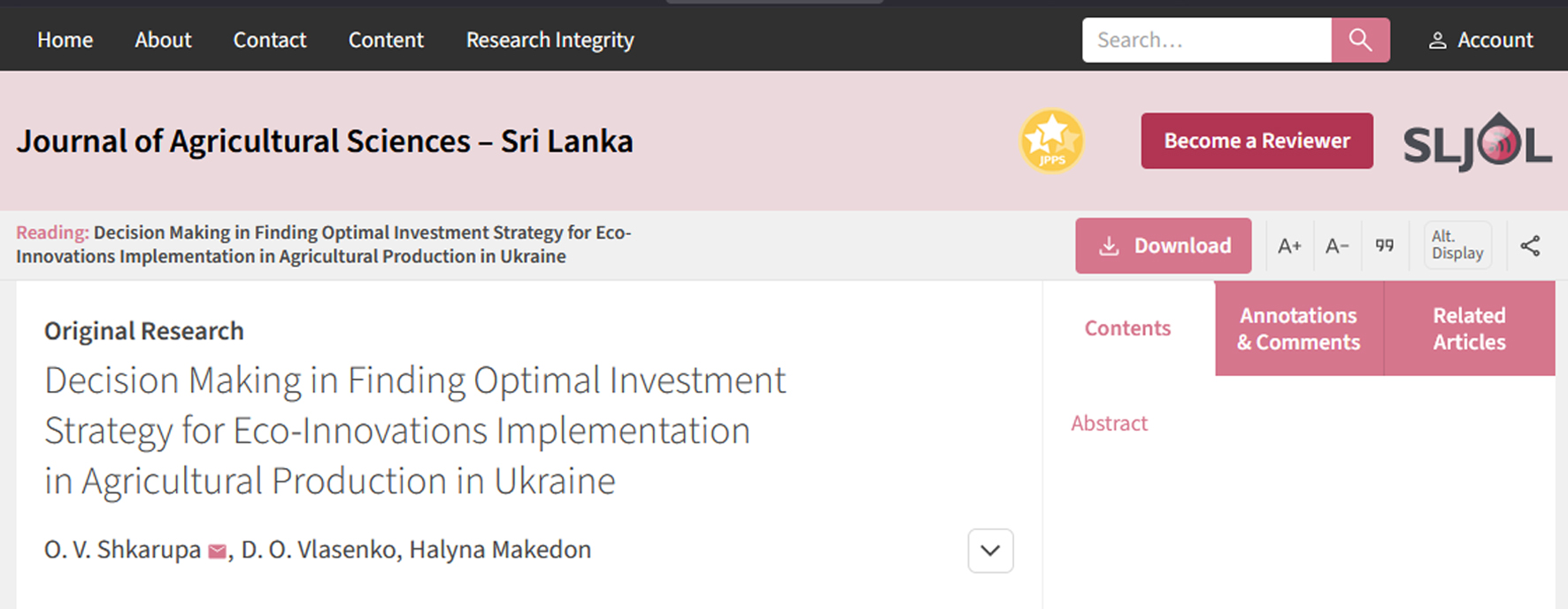Viewport: 1568px width, 609px height.
Task: Click the Download button
Action: pyautogui.click(x=1164, y=245)
